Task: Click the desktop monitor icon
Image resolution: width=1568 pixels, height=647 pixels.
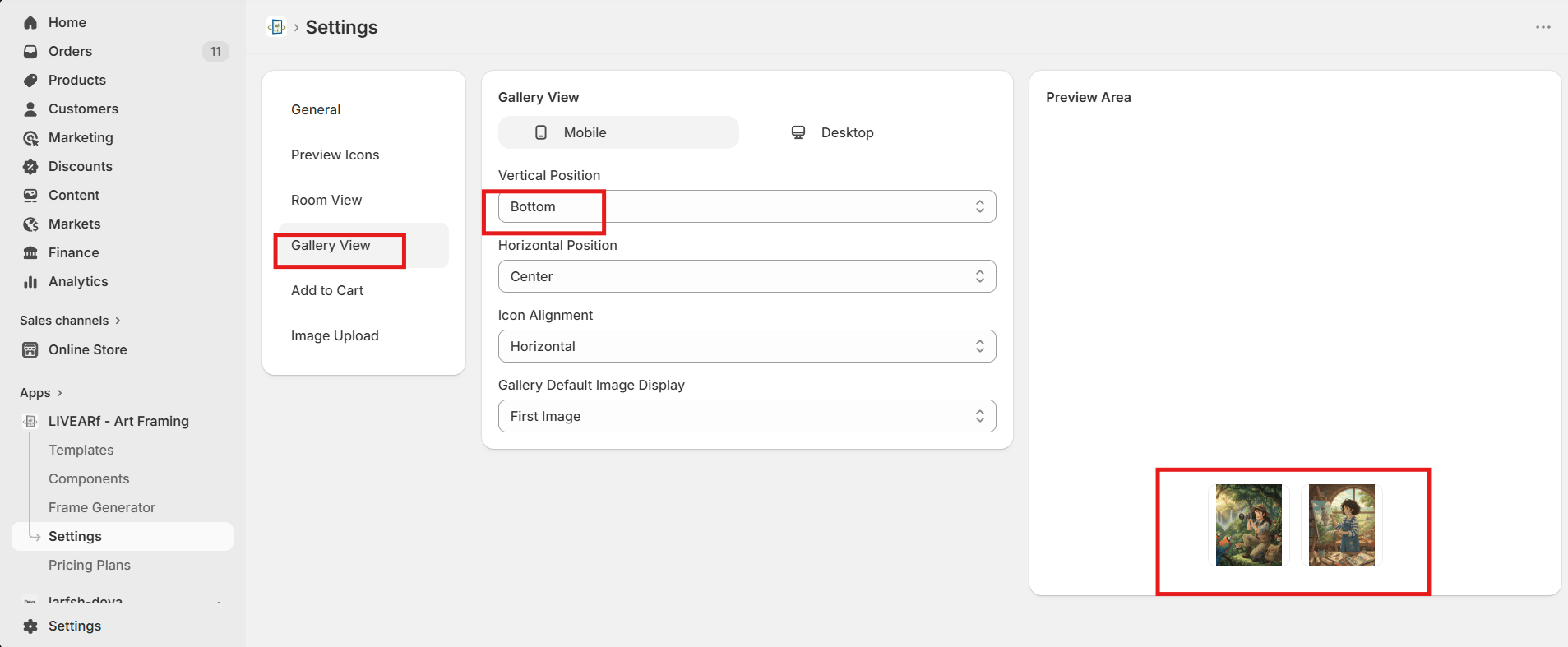Action: coord(798,132)
